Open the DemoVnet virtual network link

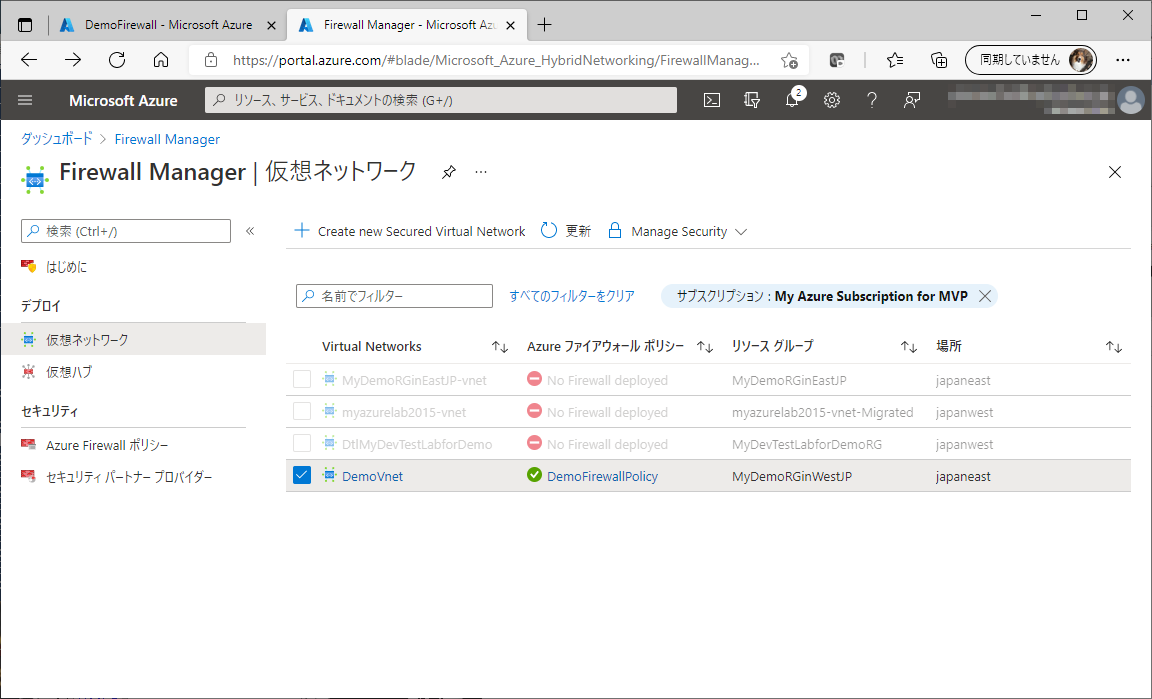tap(372, 476)
